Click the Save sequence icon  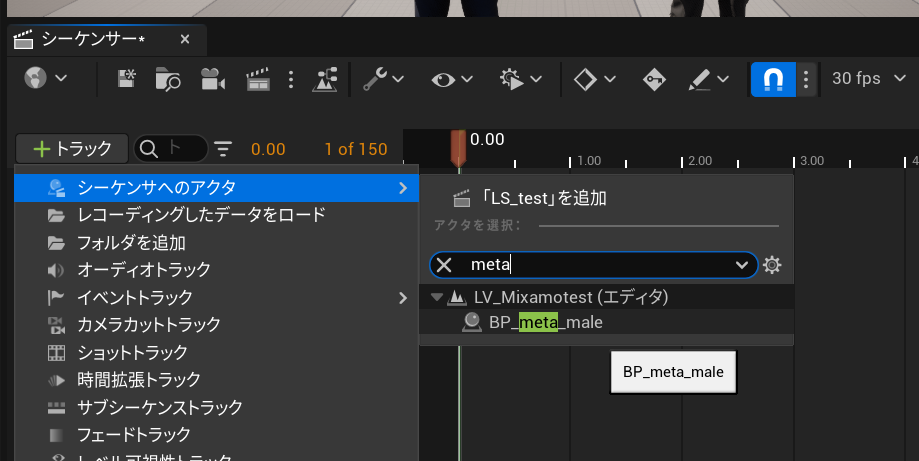[x=127, y=79]
